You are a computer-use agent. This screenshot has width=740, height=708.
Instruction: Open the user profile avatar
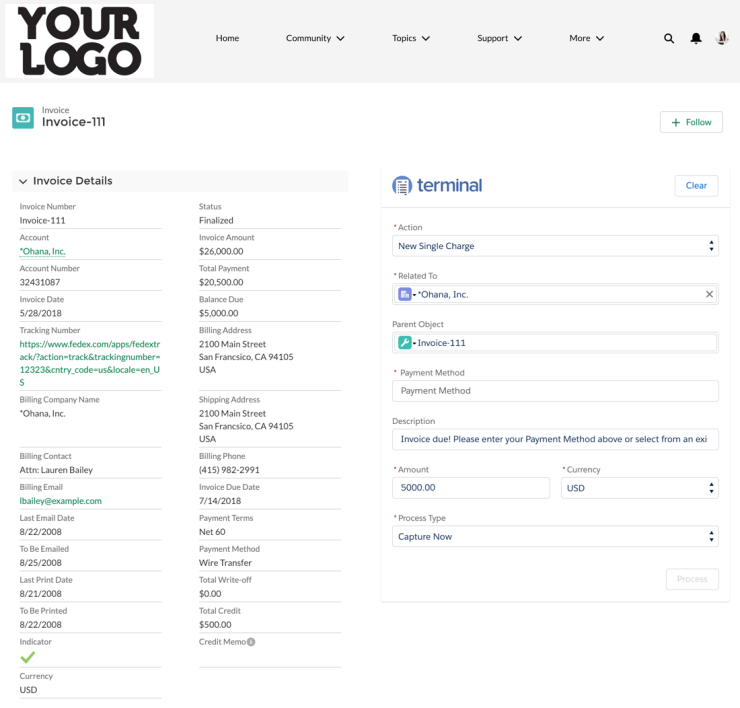click(722, 38)
